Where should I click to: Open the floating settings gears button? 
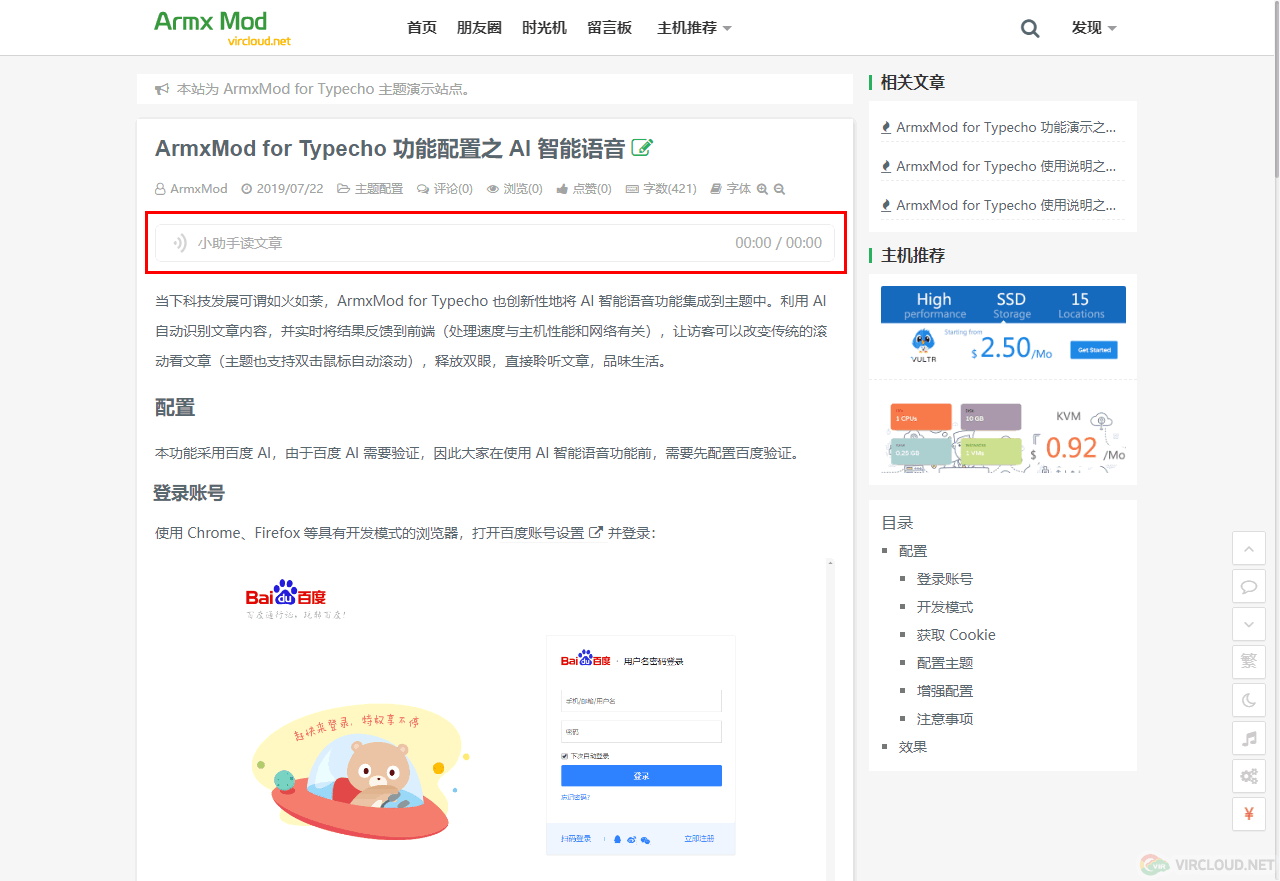click(1249, 776)
